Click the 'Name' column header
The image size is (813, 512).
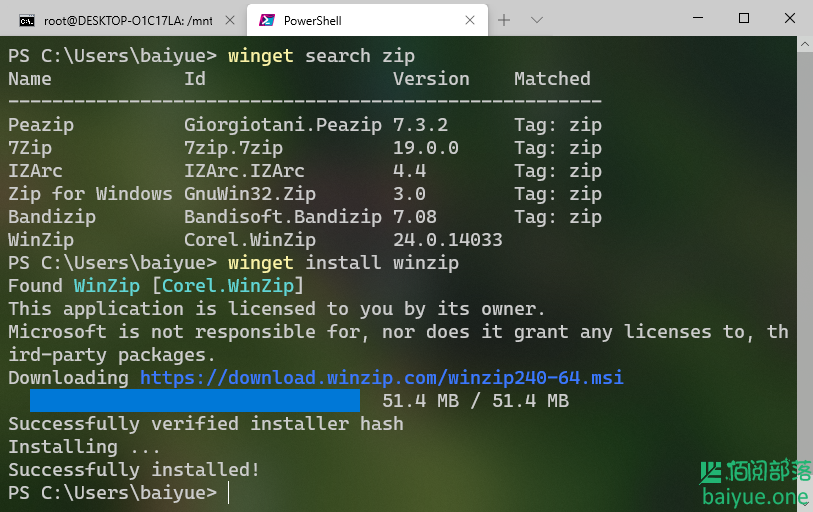30,79
